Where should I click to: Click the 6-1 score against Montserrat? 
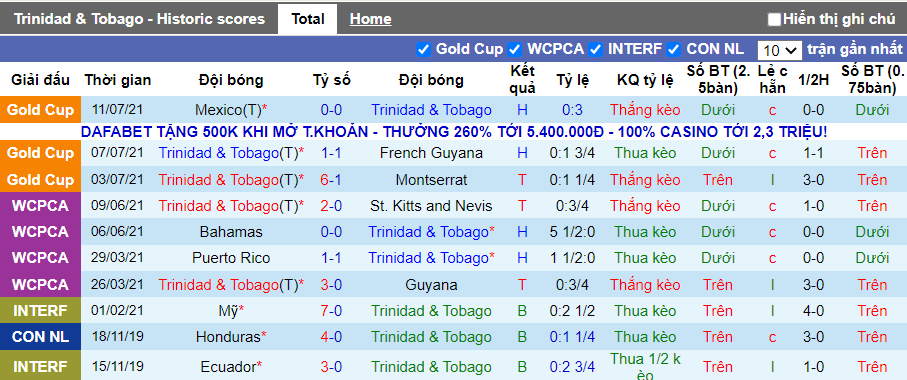(331, 180)
